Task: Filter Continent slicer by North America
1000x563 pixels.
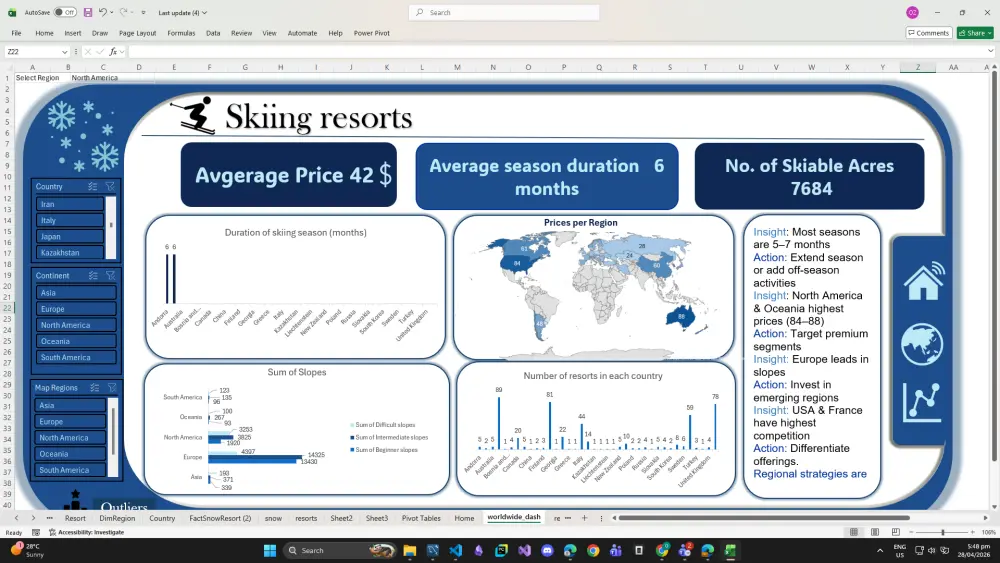Action: pos(76,325)
